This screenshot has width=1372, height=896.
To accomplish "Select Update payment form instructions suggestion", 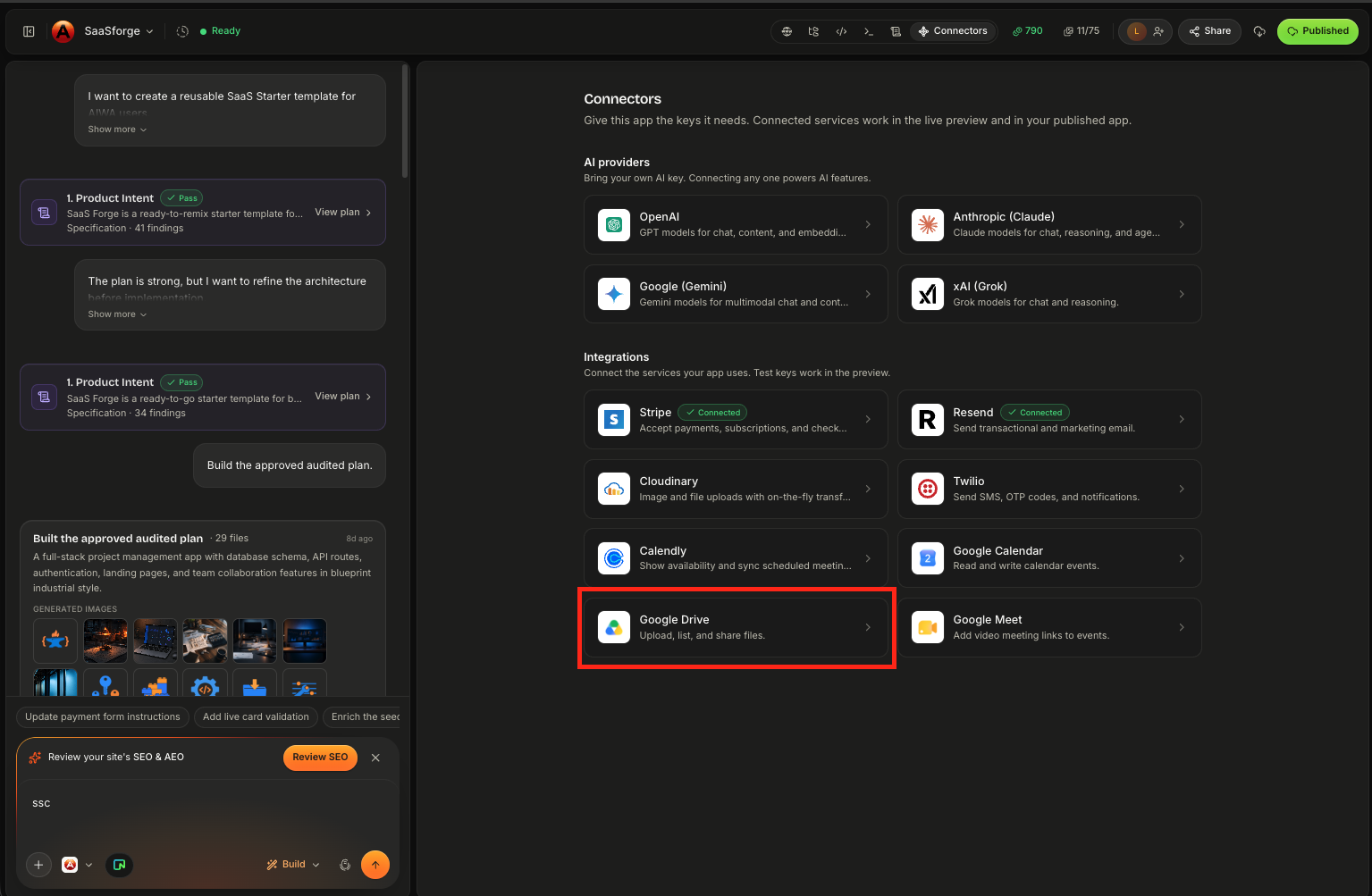I will click(103, 717).
